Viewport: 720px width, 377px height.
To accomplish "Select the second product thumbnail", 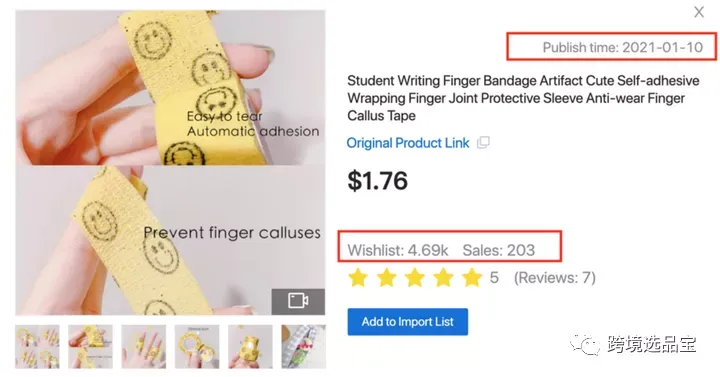I will click(90, 347).
